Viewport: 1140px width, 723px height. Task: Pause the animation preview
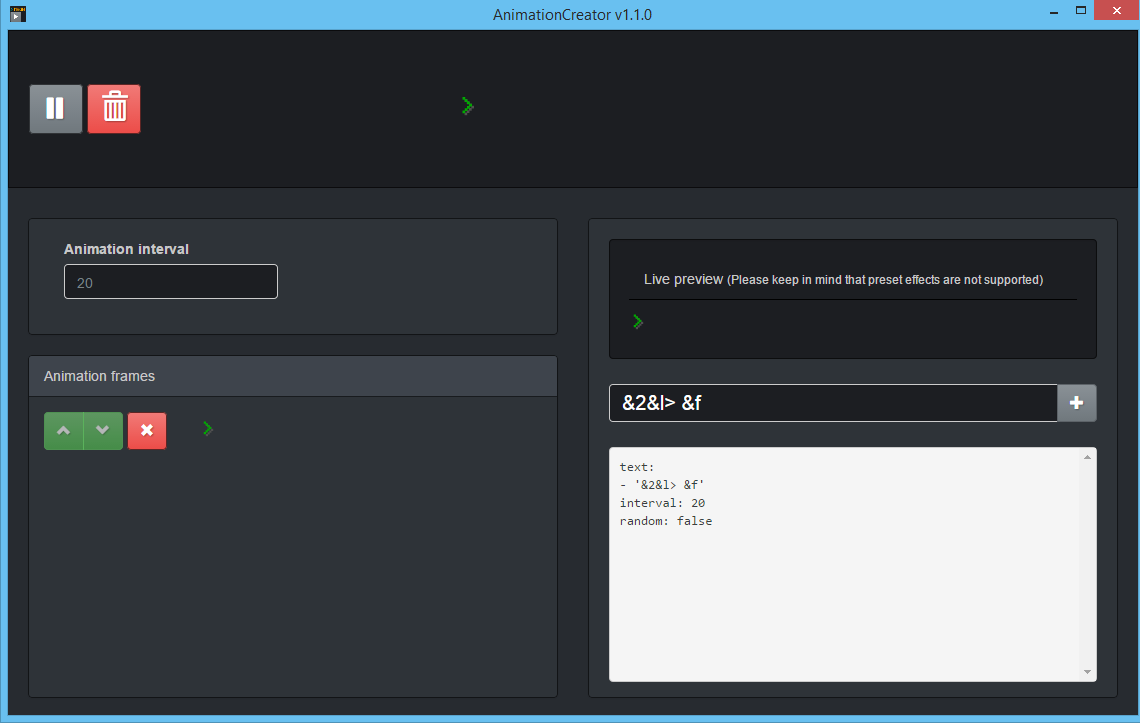[56, 109]
